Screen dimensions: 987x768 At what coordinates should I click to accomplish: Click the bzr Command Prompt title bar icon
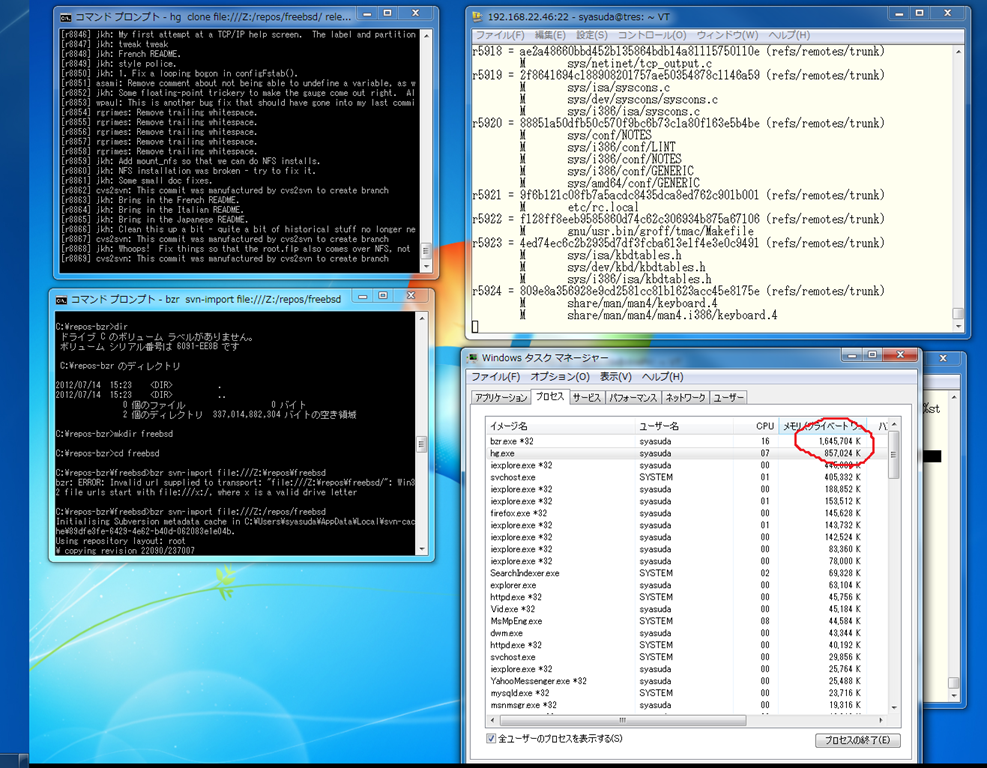(61, 300)
